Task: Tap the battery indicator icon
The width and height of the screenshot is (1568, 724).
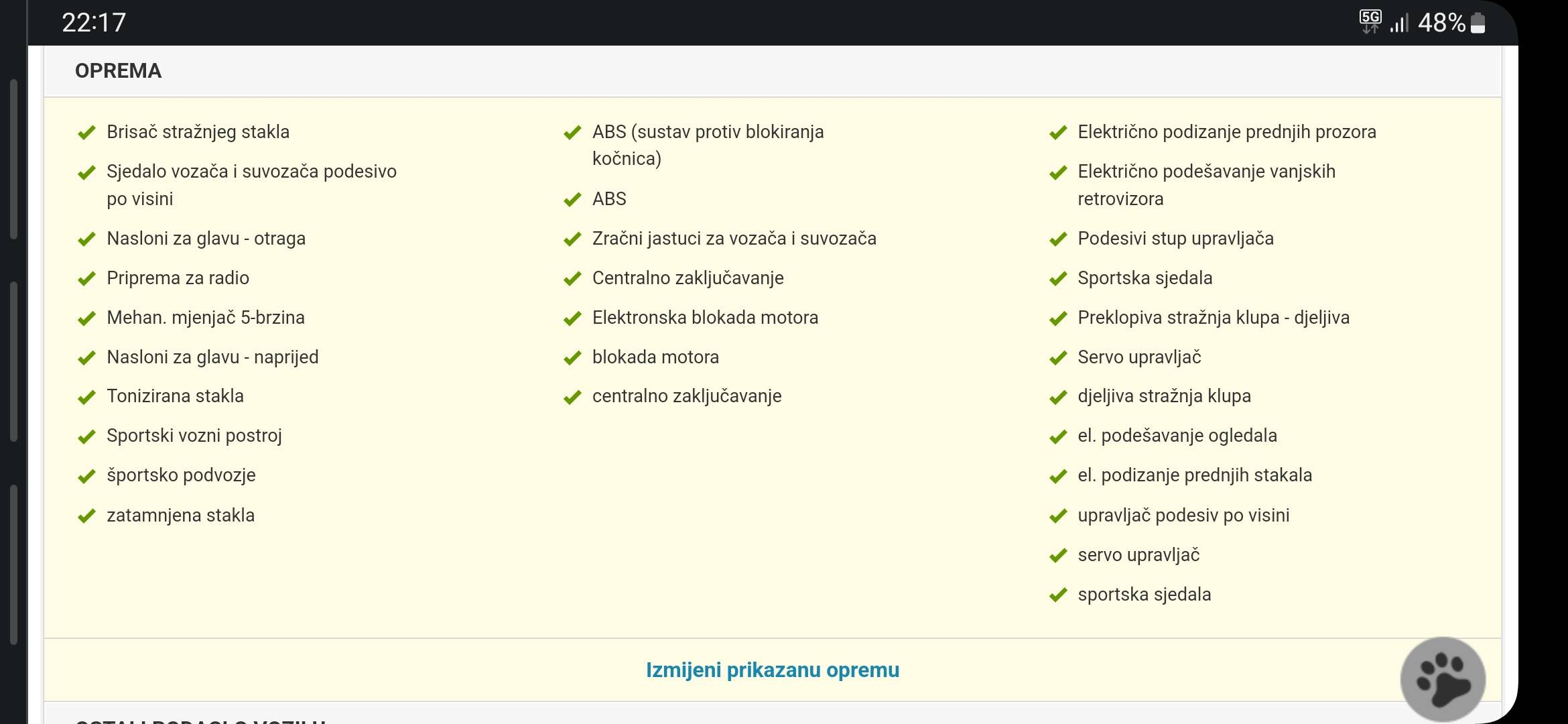Action: tap(1478, 23)
